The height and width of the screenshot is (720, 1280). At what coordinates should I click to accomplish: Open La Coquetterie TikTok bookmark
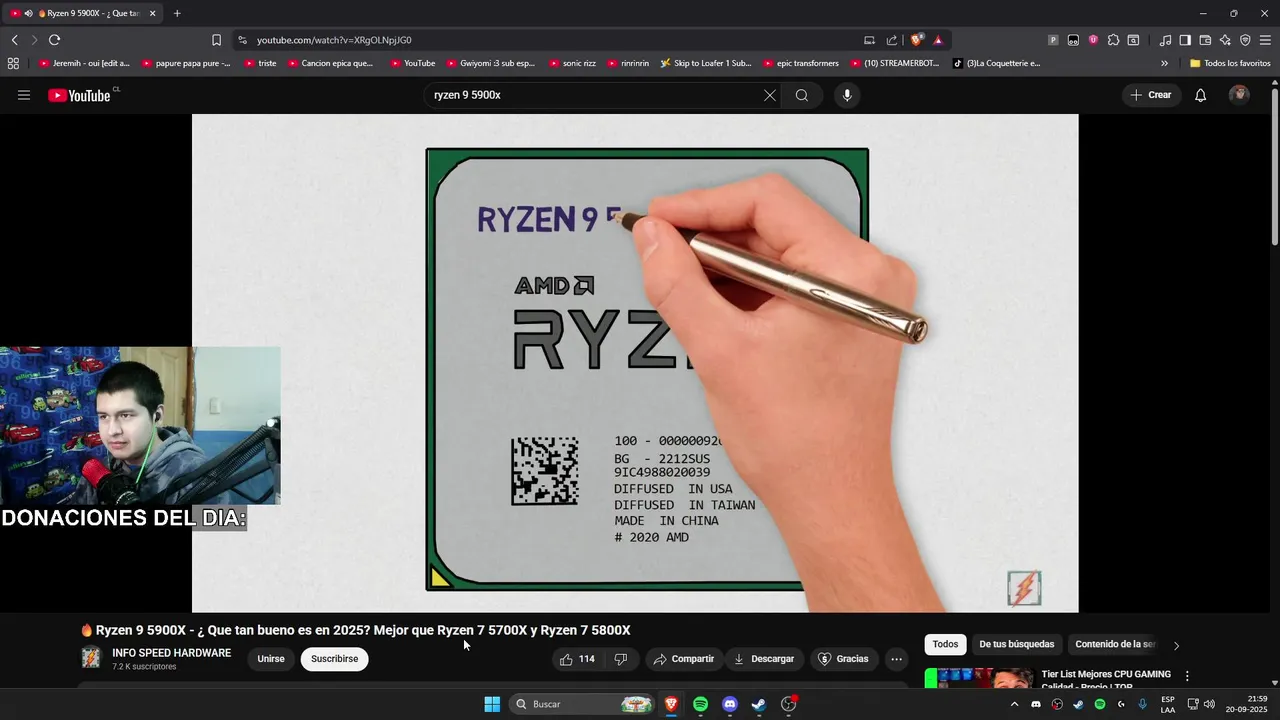pos(996,63)
